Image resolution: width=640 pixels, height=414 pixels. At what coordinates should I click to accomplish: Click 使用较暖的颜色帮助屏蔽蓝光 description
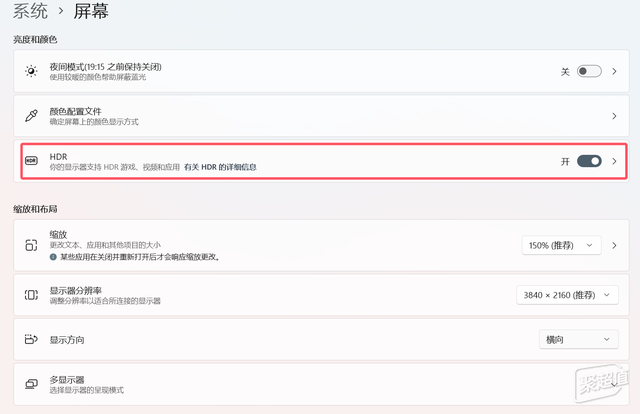coord(98,77)
